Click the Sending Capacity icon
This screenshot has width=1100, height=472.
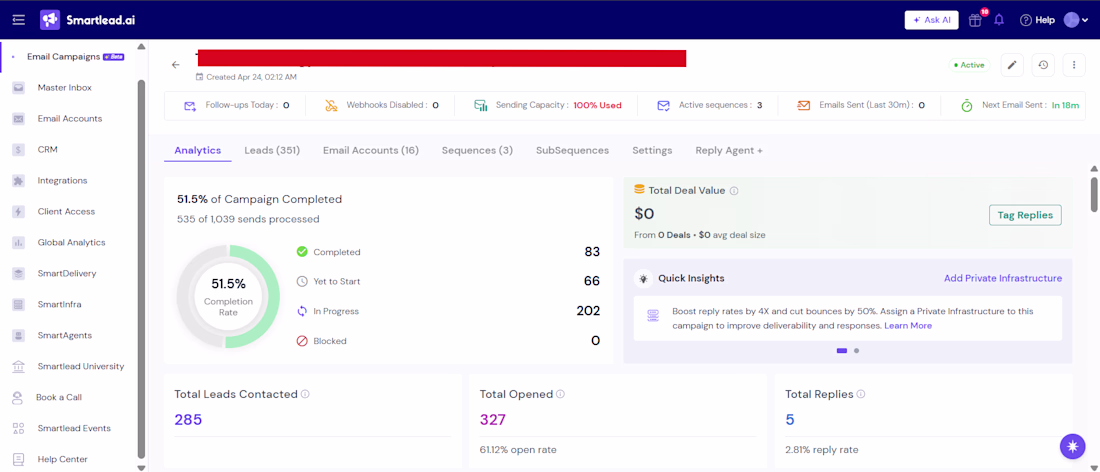tap(481, 106)
